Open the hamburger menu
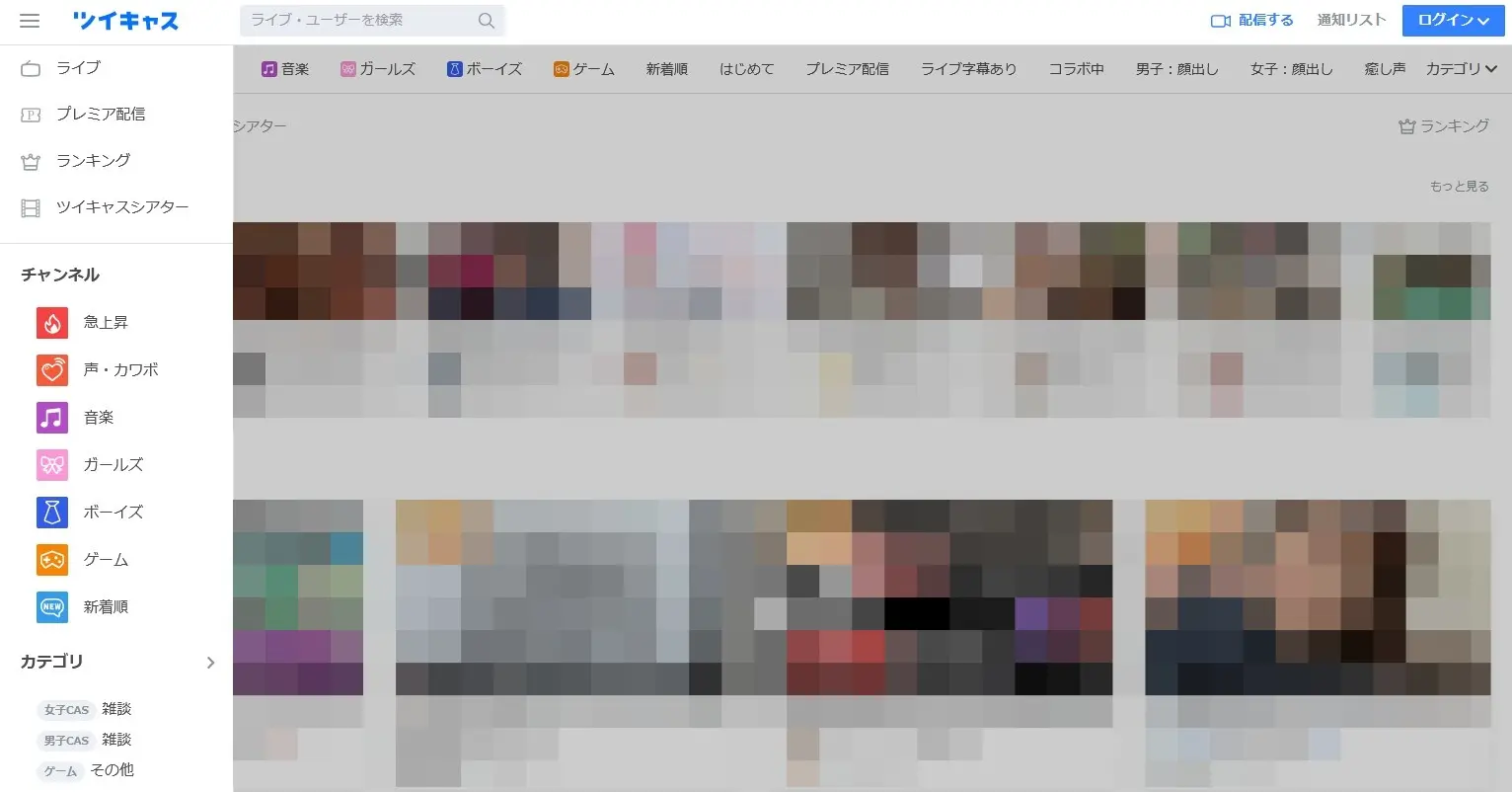The height and width of the screenshot is (792, 1512). pyautogui.click(x=30, y=21)
